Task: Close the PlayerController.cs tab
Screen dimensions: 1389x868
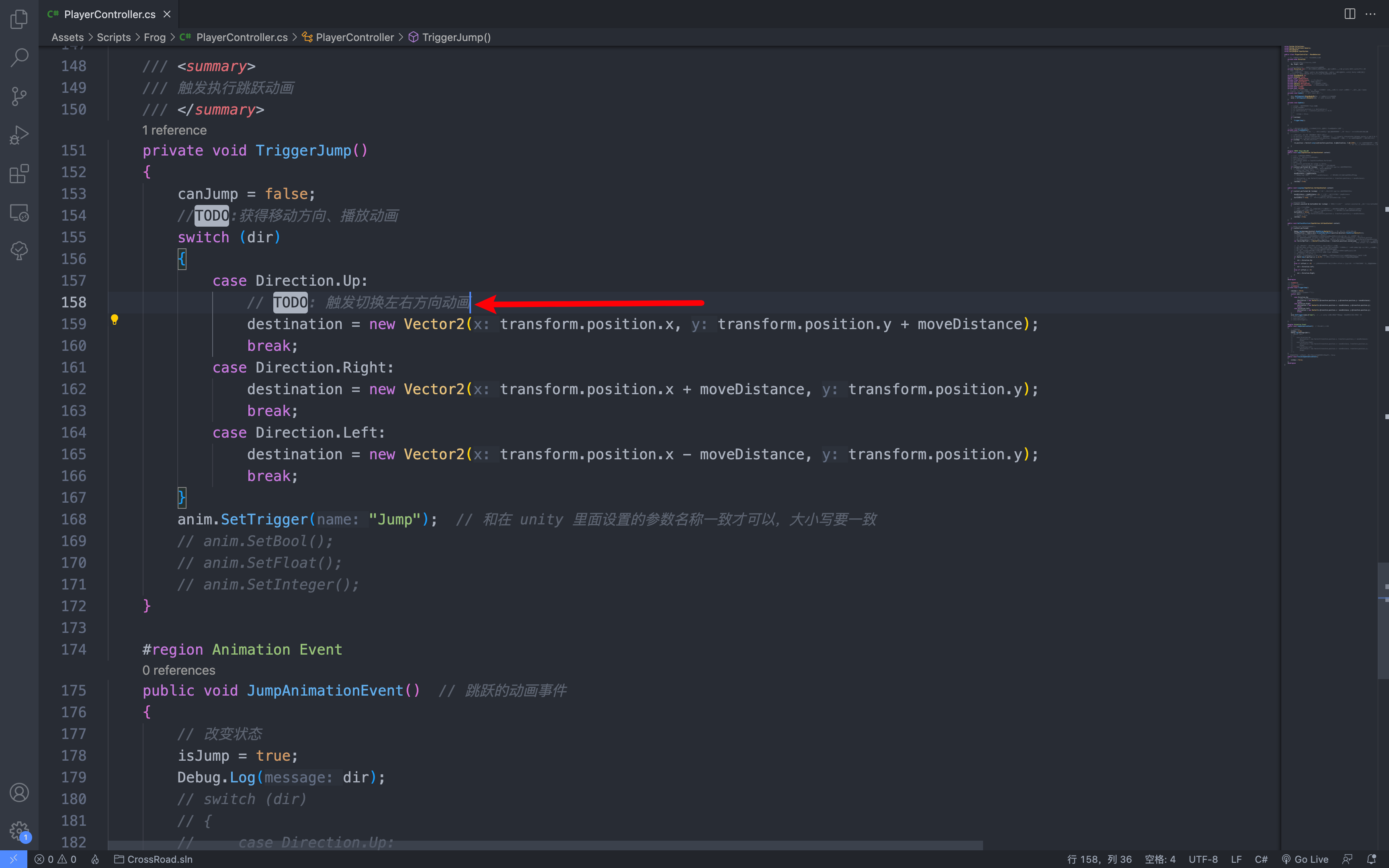Action: [x=167, y=14]
